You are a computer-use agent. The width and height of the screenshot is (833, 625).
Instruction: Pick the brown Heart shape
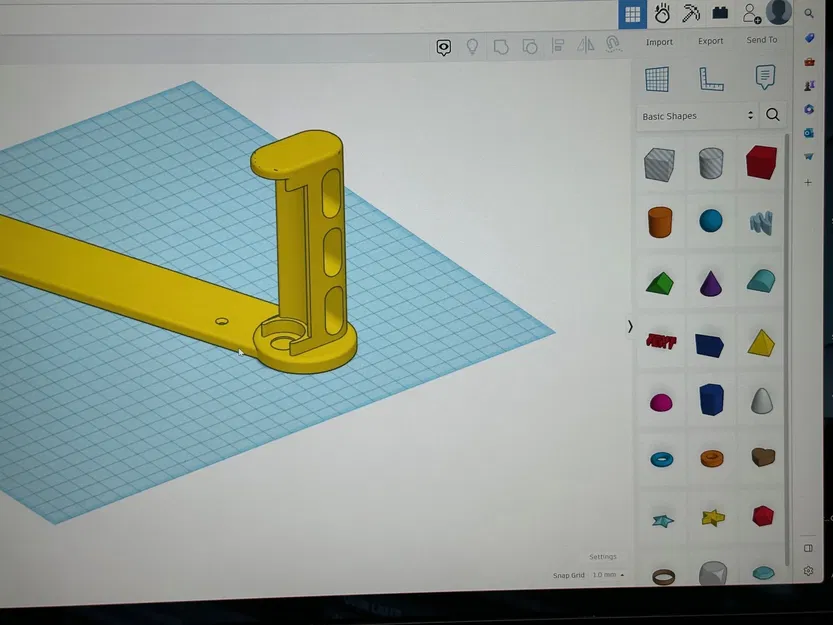(763, 457)
